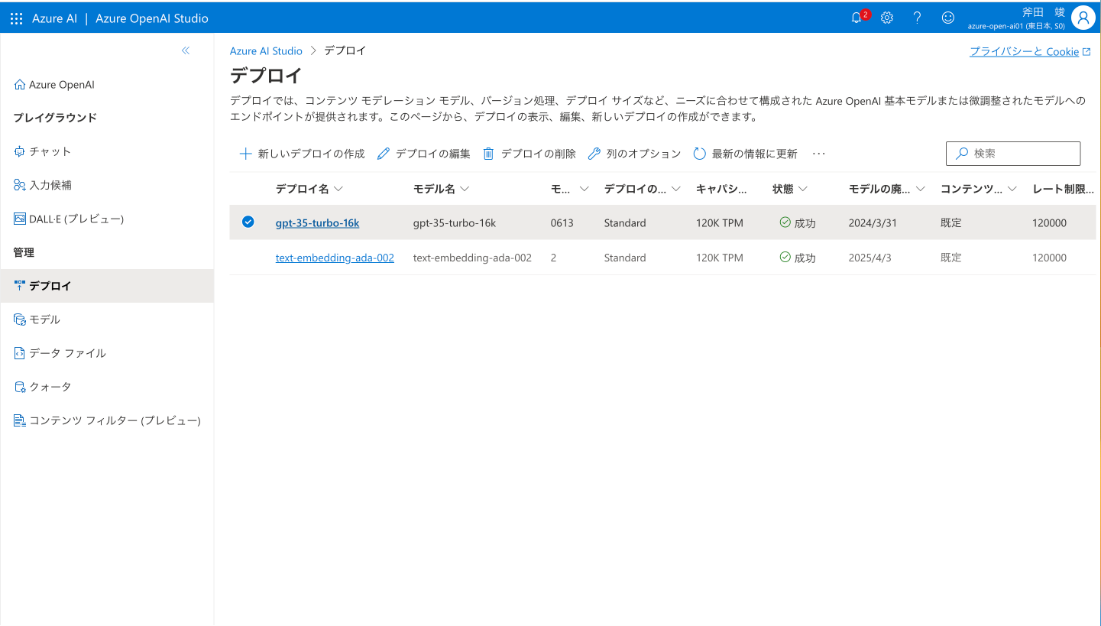Image resolution: width=1101 pixels, height=626 pixels.
Task: Click the Azure AI Studio breadcrumb link
Action: tap(266, 51)
